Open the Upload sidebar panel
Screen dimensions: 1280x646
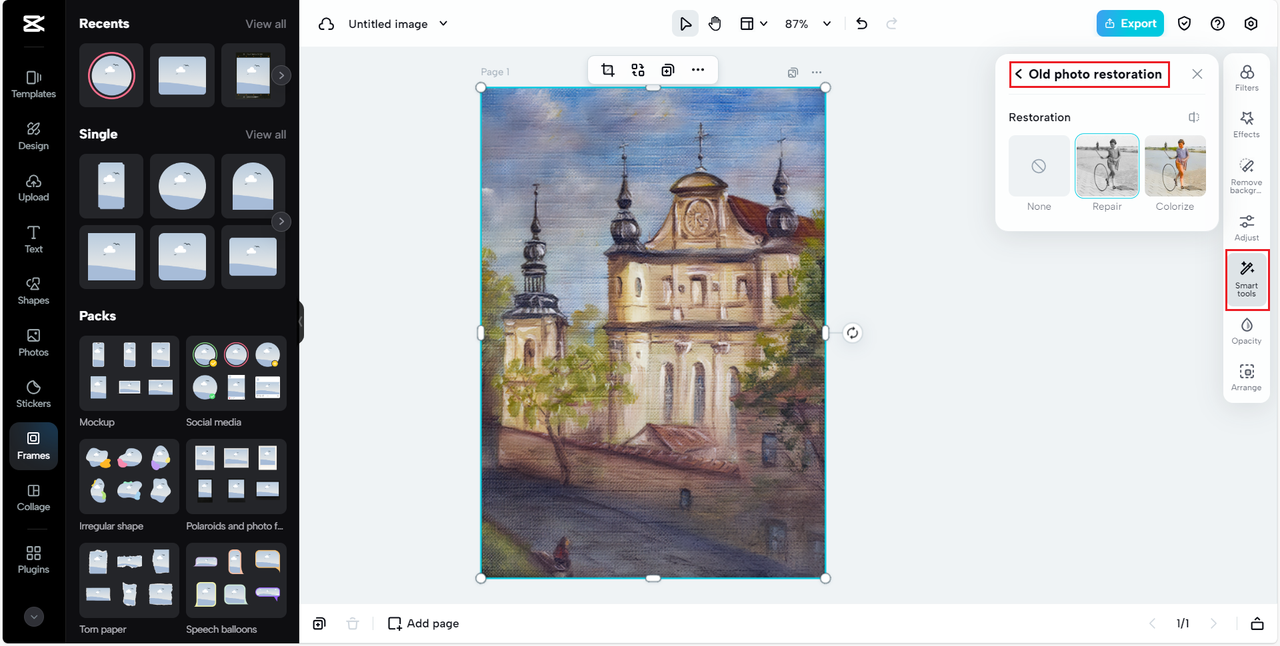(x=33, y=188)
